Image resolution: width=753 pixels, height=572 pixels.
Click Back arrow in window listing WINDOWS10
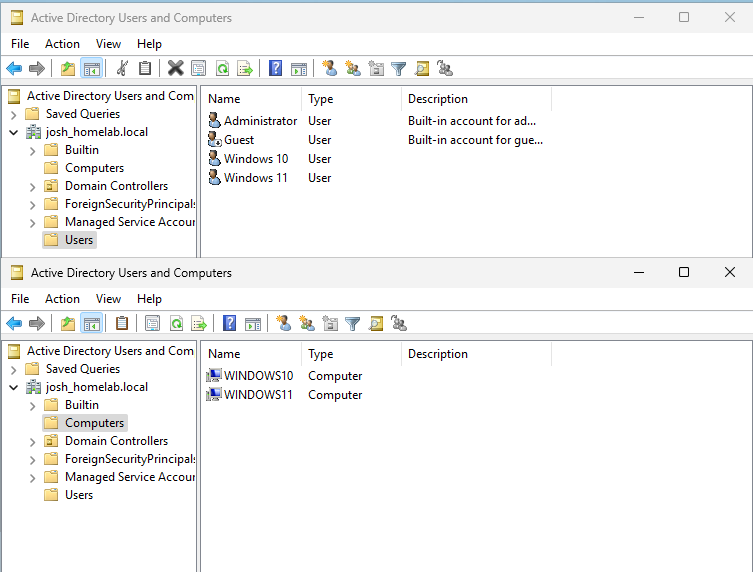point(14,324)
